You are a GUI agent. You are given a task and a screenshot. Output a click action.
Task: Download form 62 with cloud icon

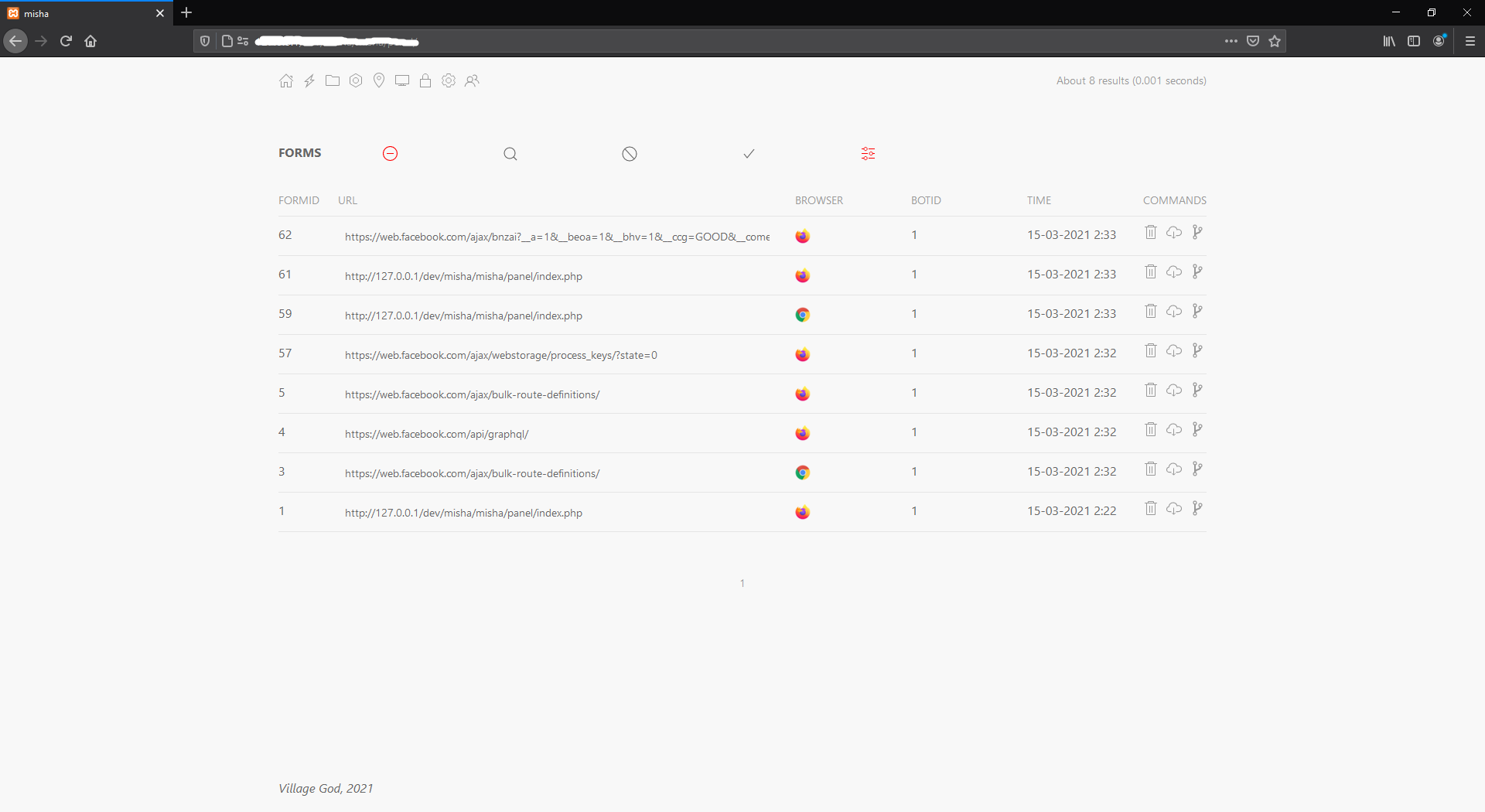click(x=1174, y=232)
